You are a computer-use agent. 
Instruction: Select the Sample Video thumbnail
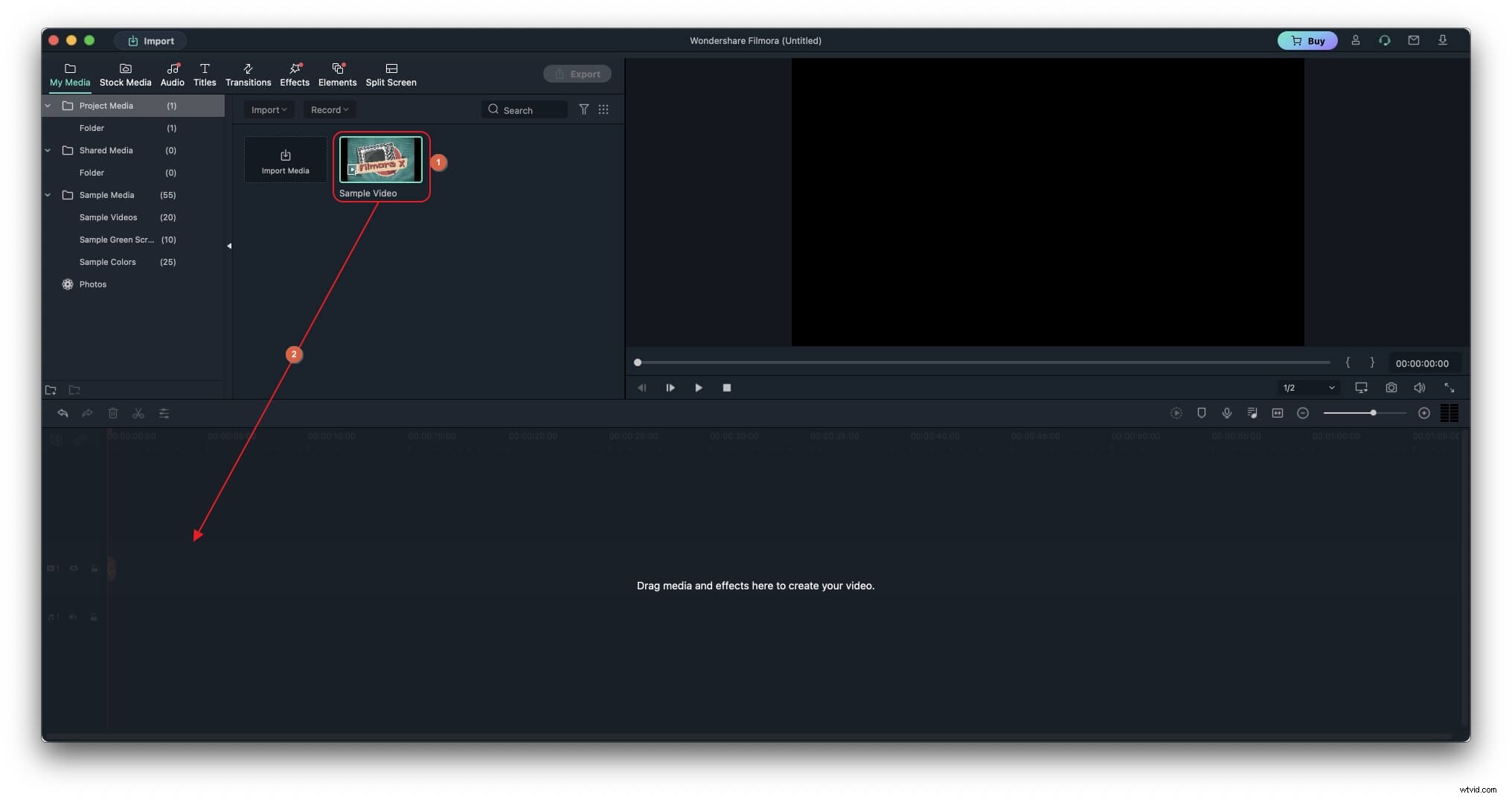tap(380, 159)
